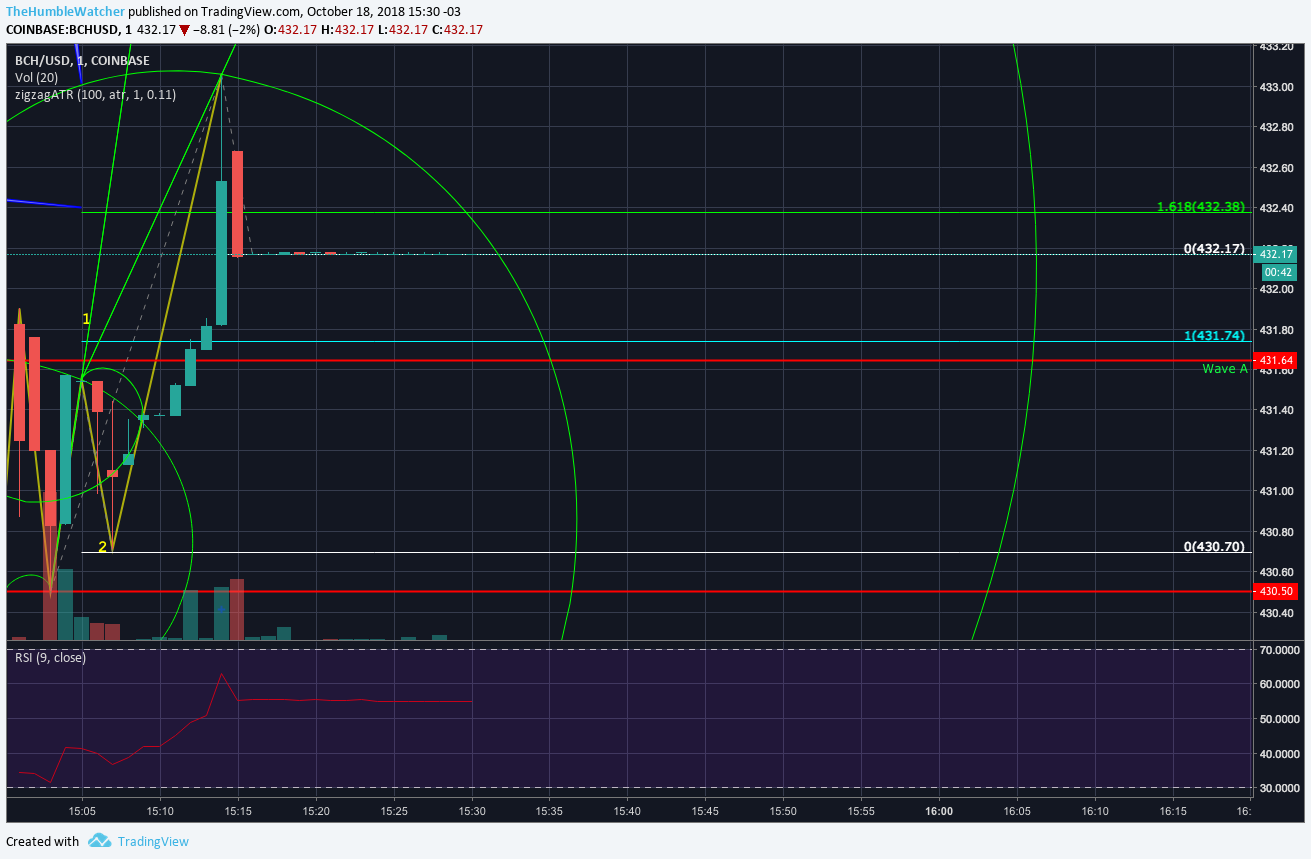Click the 15:10 time axis label
Screen dimensions: 1311x859
click(x=160, y=811)
